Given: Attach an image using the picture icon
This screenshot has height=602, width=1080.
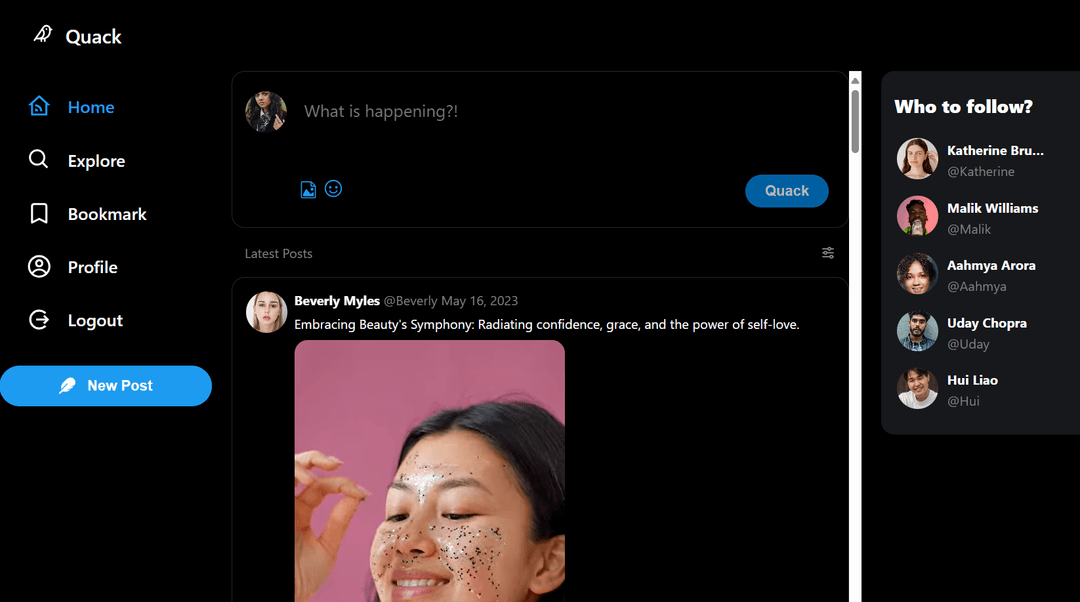Looking at the screenshot, I should pos(308,189).
